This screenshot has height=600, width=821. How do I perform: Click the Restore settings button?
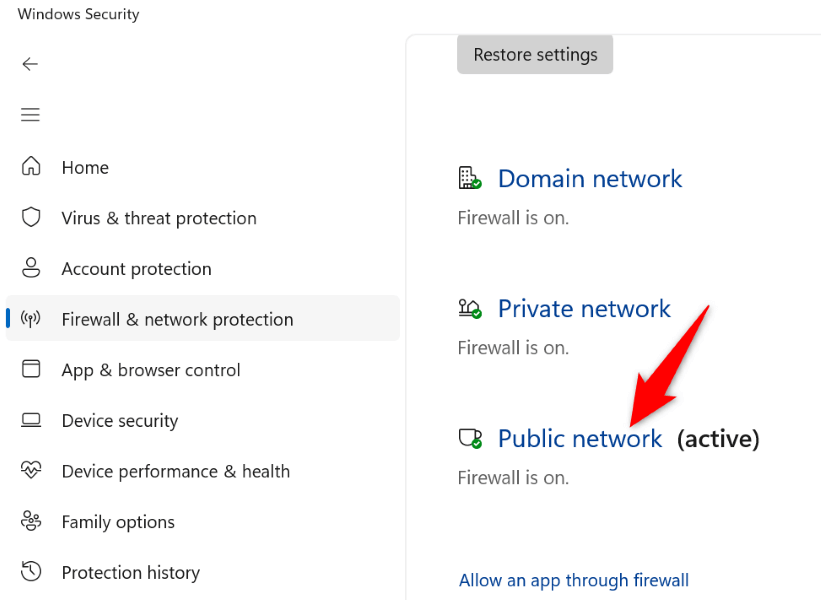(534, 54)
